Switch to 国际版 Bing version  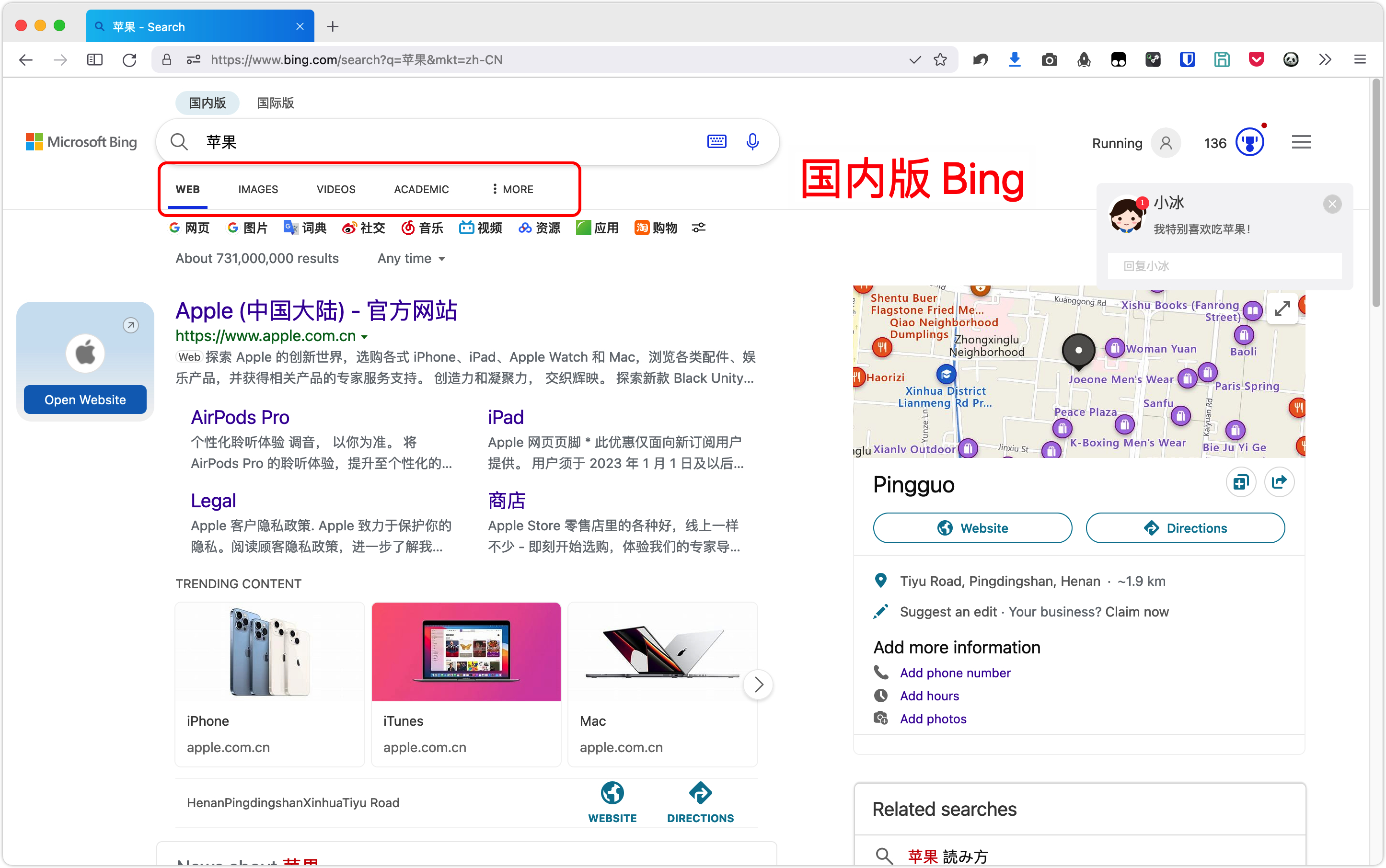275,103
